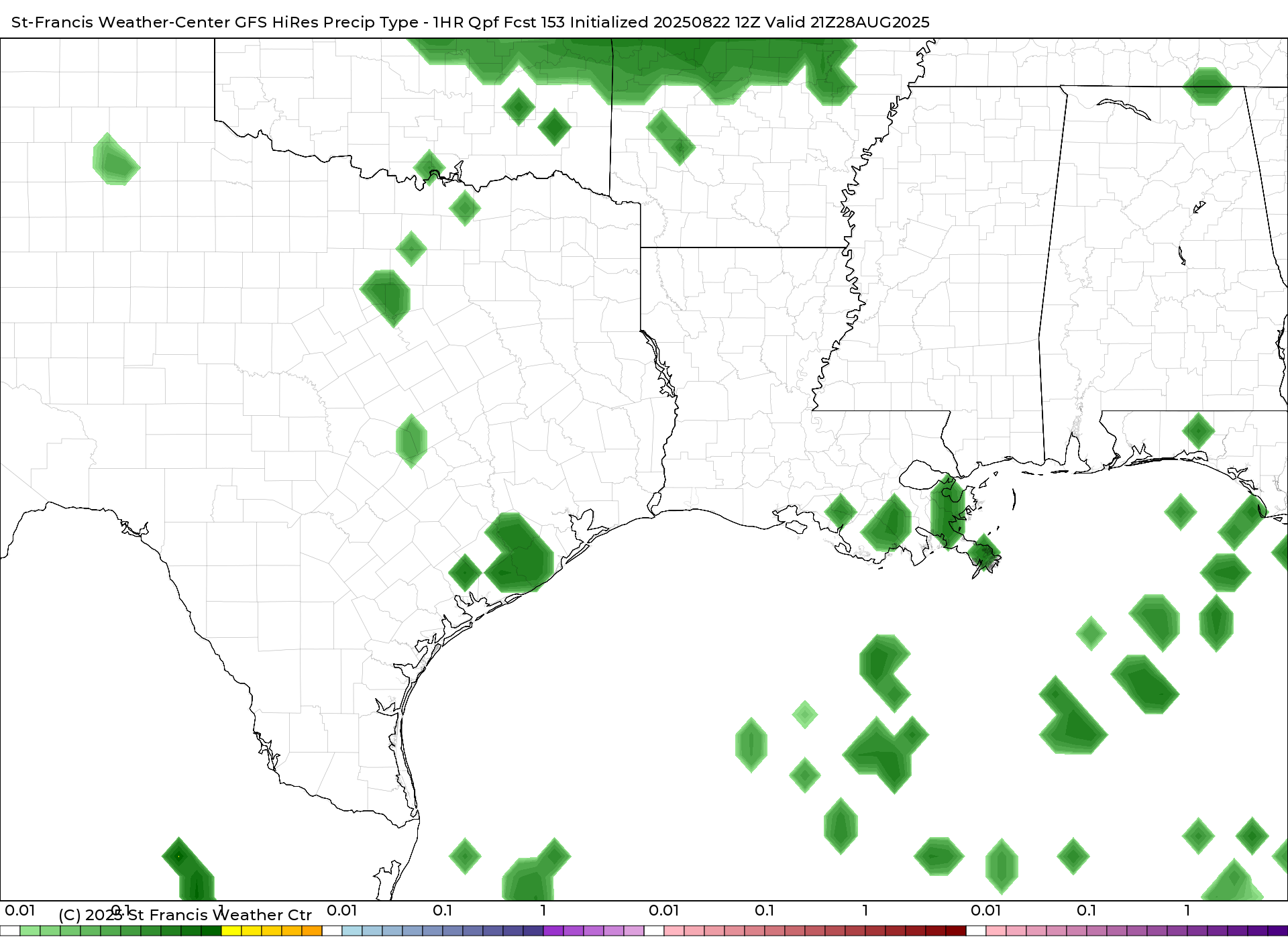Click the '1' label above the indigo swatches
The width and height of the screenshot is (1288, 939).
tap(543, 911)
